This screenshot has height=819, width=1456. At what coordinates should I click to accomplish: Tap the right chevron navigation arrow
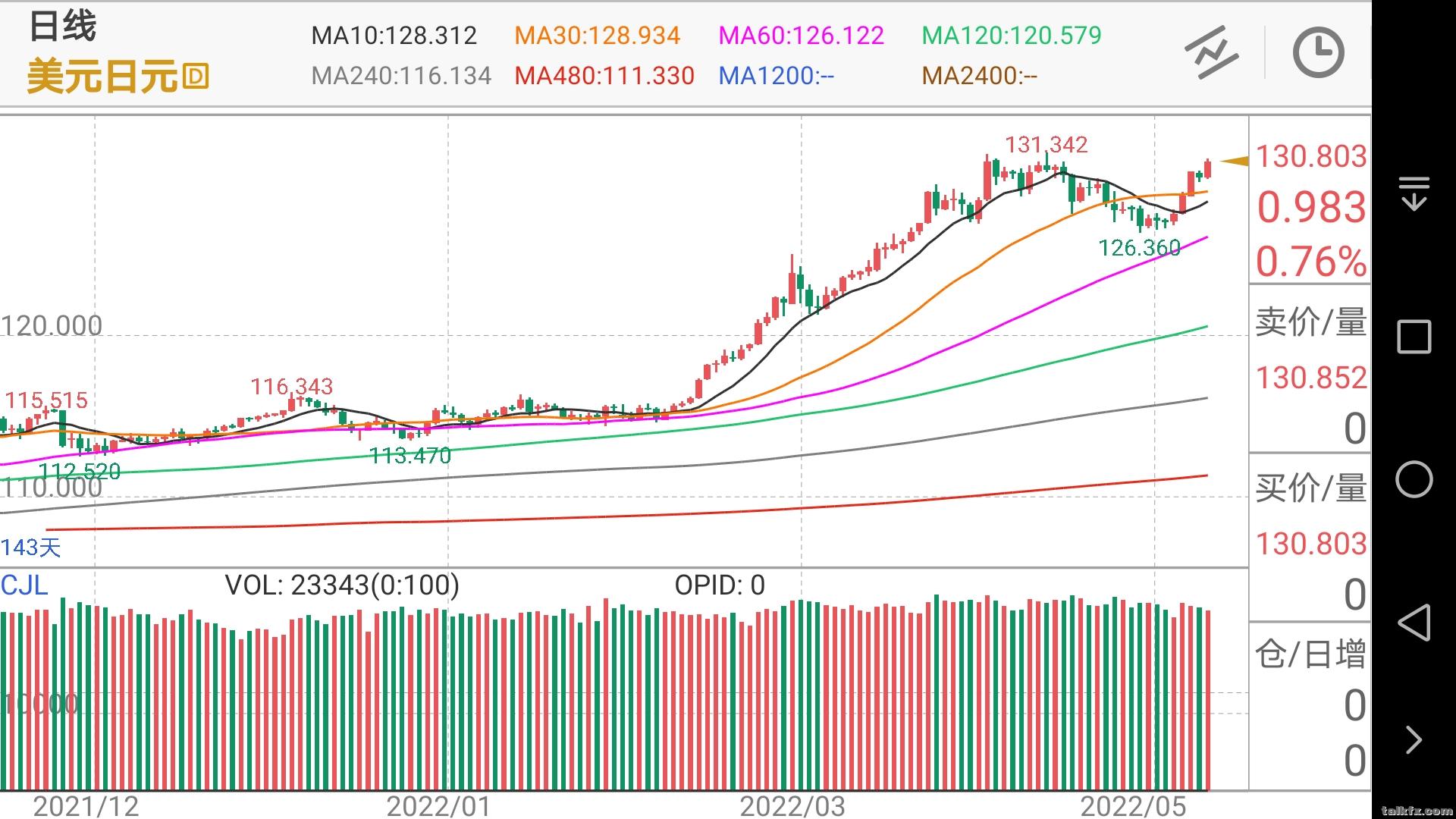1414,740
